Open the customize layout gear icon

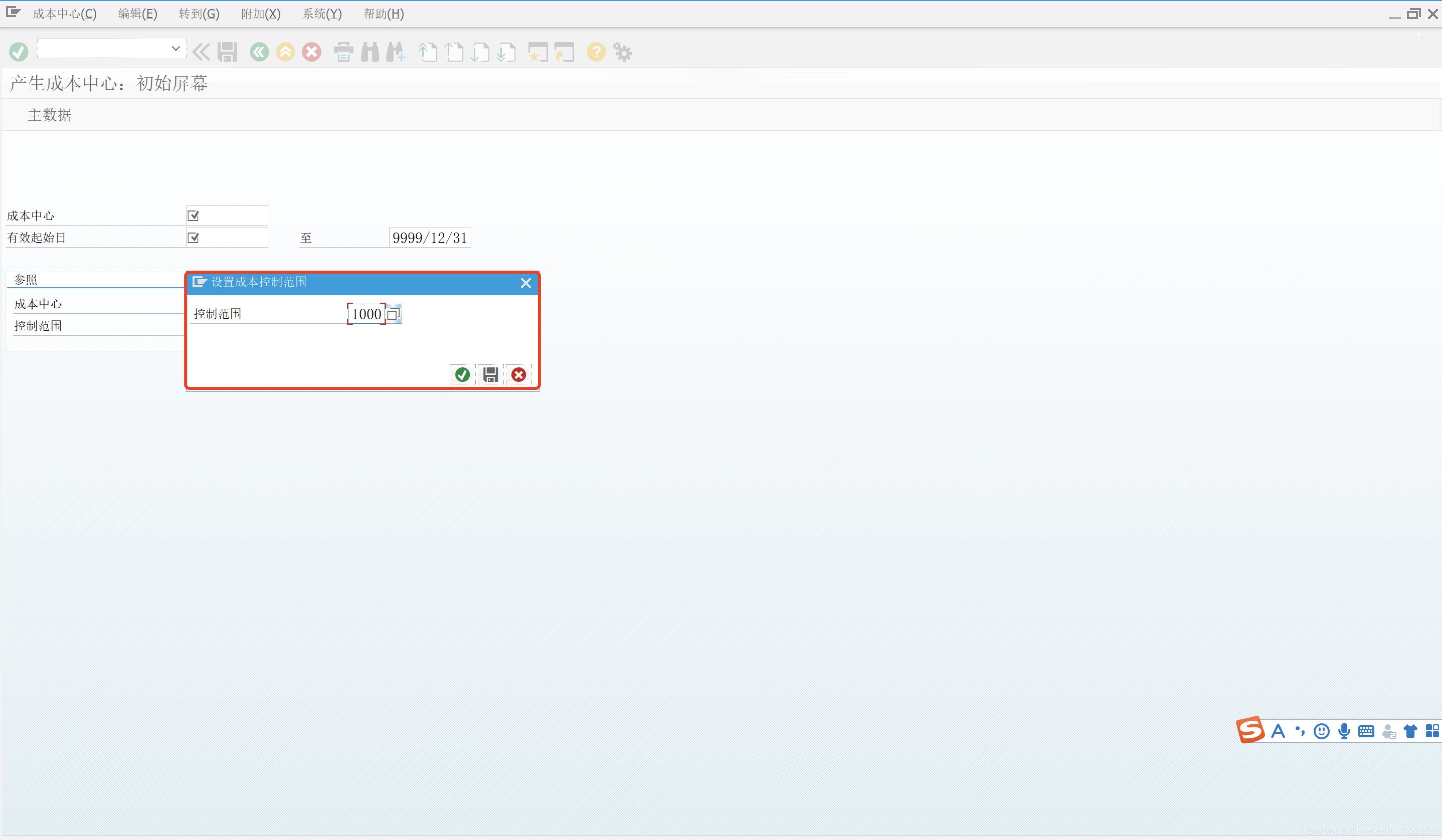[x=623, y=52]
